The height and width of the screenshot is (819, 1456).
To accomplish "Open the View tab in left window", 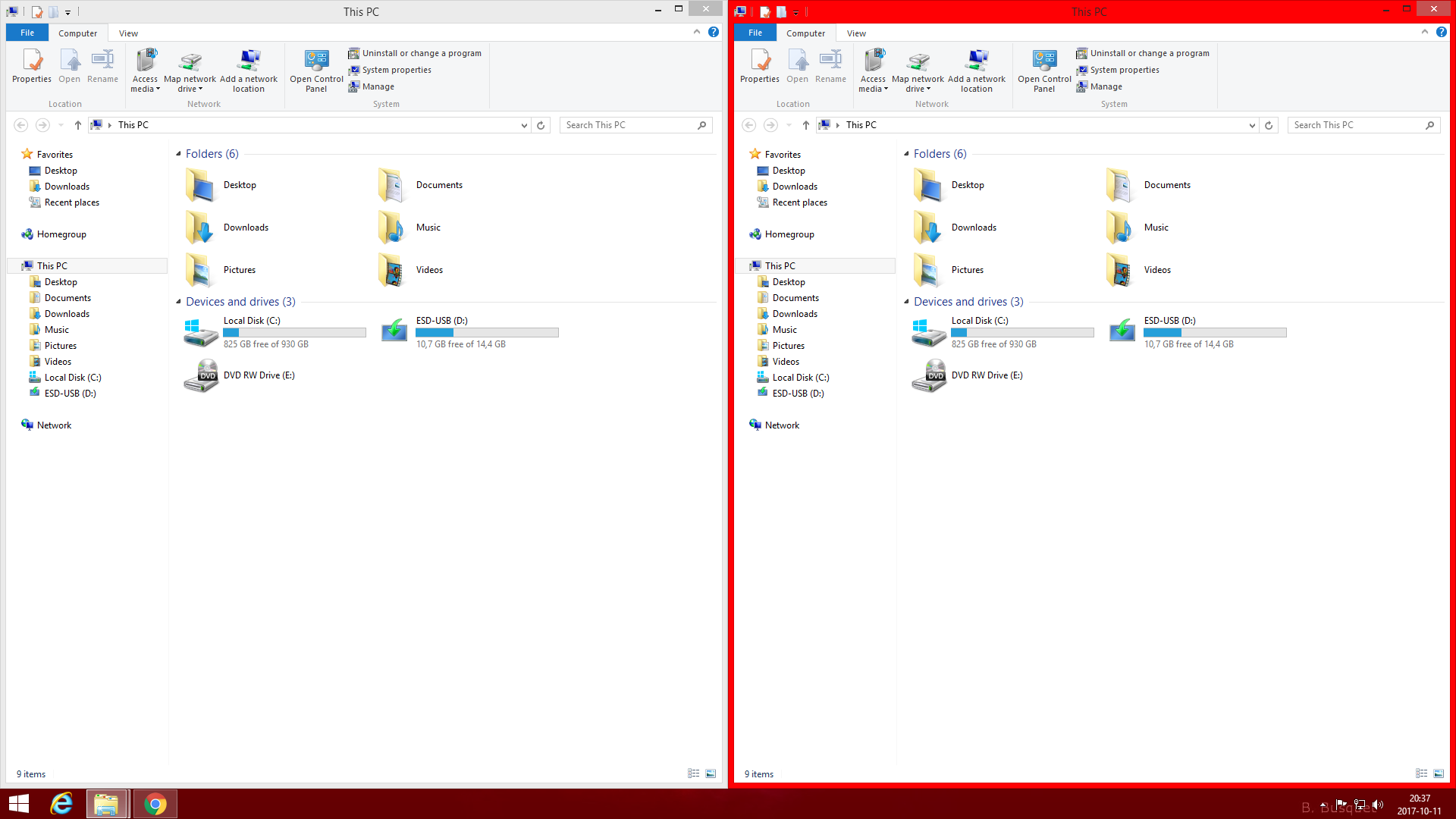I will point(128,33).
